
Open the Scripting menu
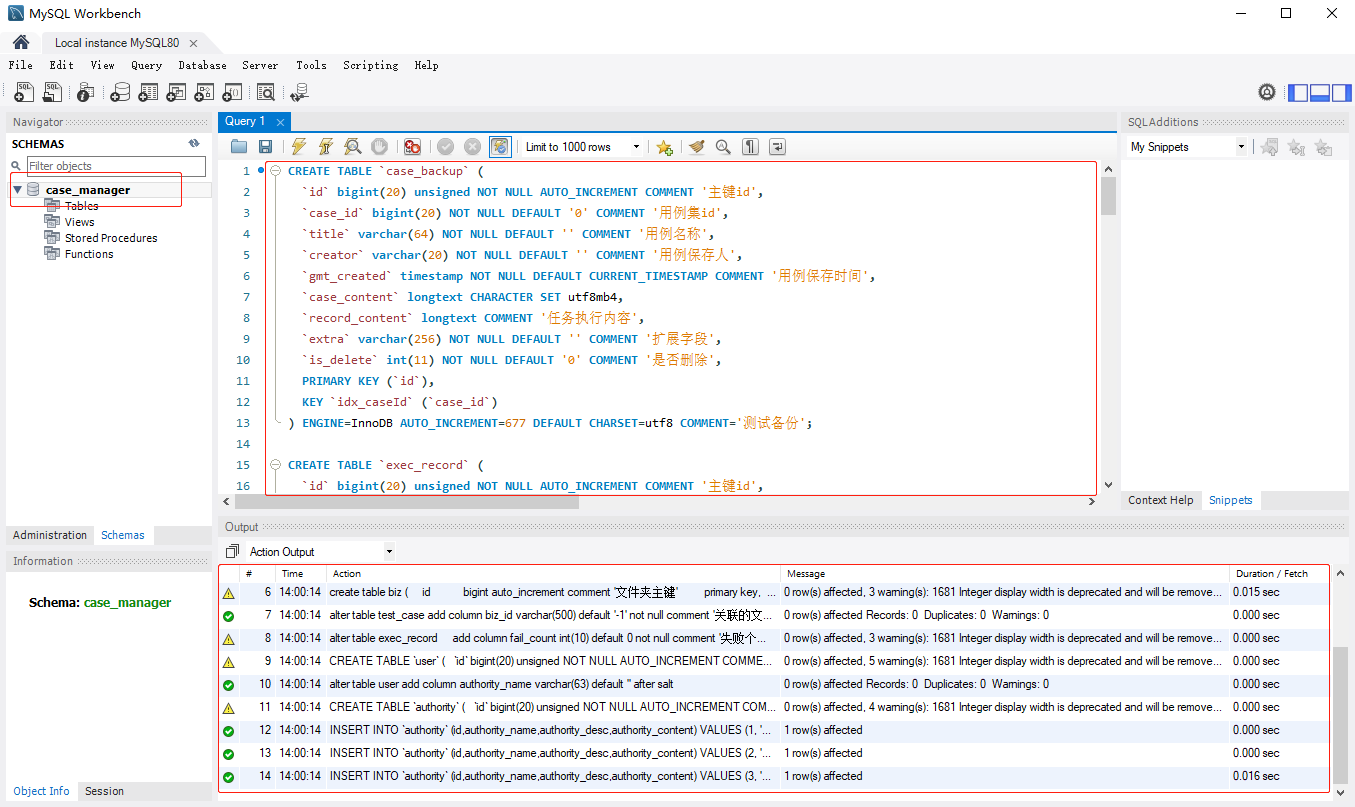370,65
